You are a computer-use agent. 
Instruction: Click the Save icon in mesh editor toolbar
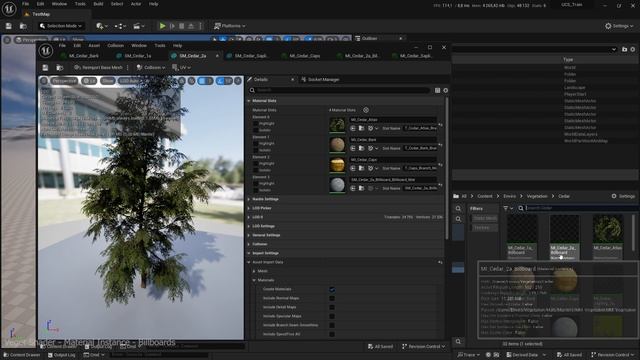click(45, 67)
